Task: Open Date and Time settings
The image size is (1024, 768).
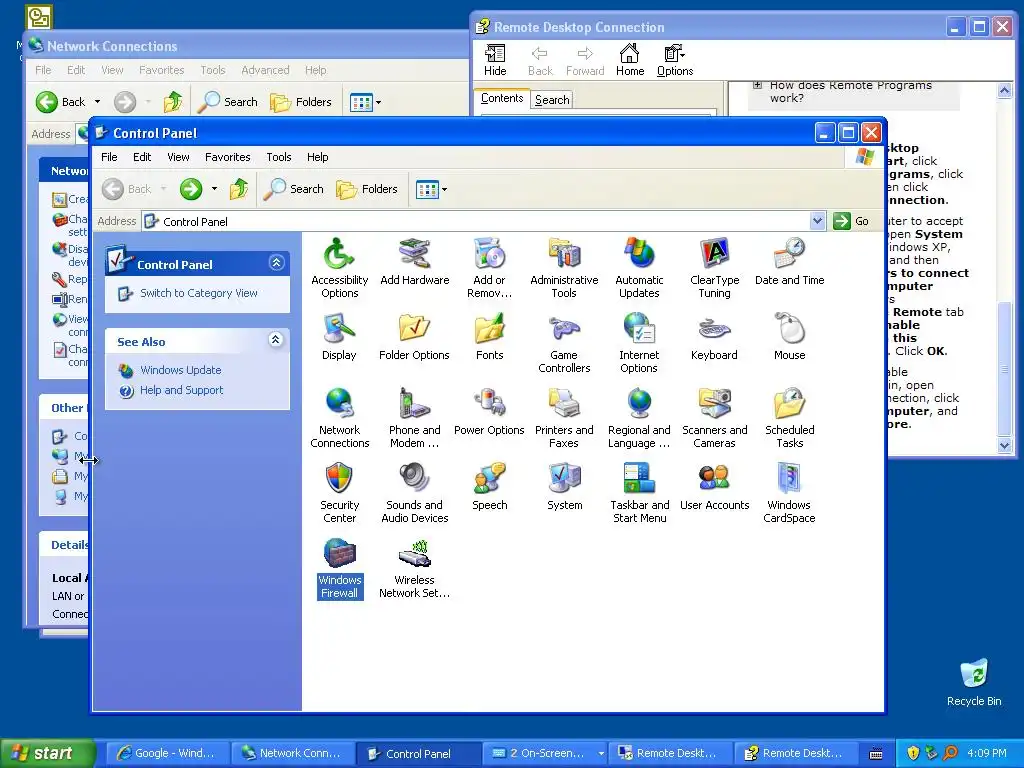Action: (x=790, y=262)
